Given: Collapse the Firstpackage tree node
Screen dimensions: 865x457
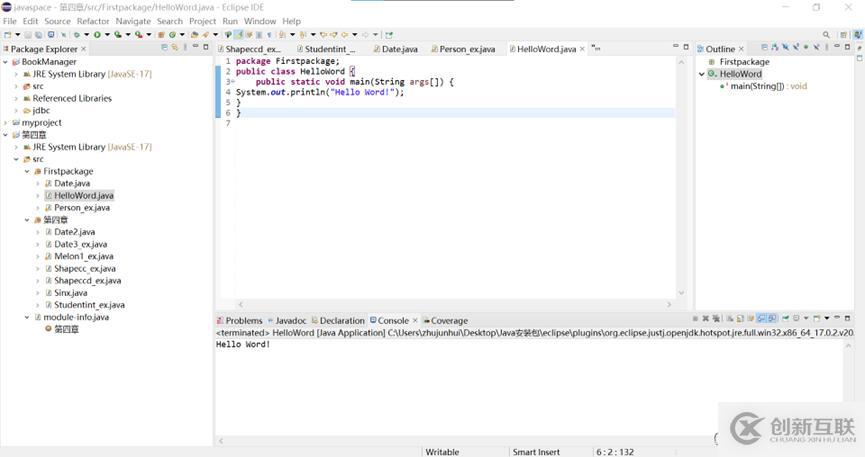Looking at the screenshot, I should pyautogui.click(x=27, y=171).
